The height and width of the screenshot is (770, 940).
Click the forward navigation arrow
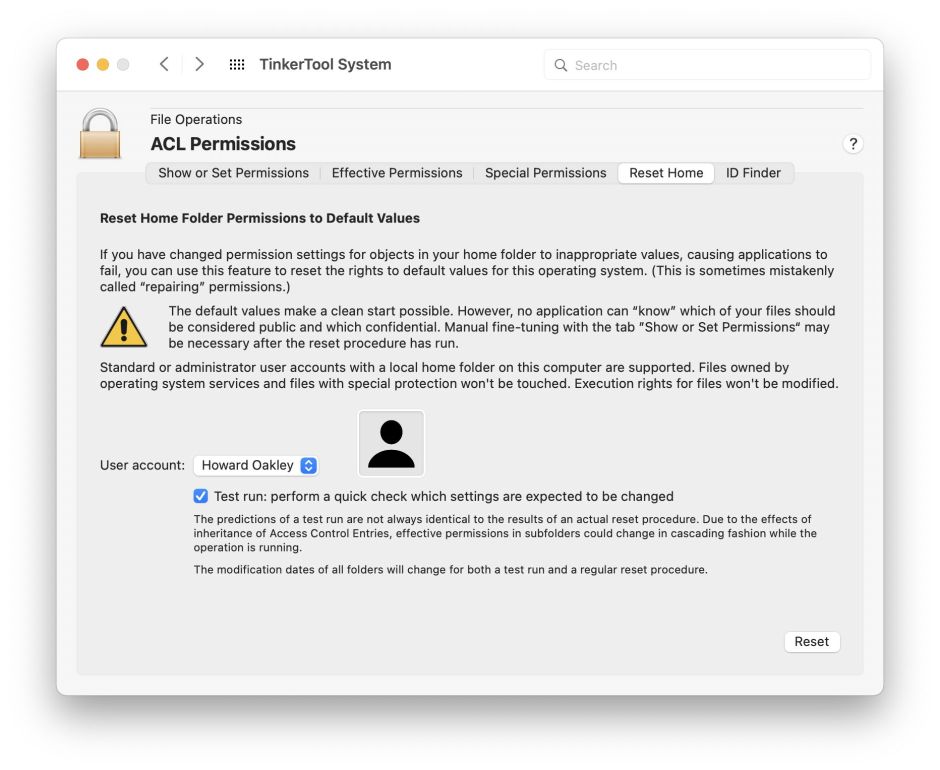pyautogui.click(x=199, y=65)
